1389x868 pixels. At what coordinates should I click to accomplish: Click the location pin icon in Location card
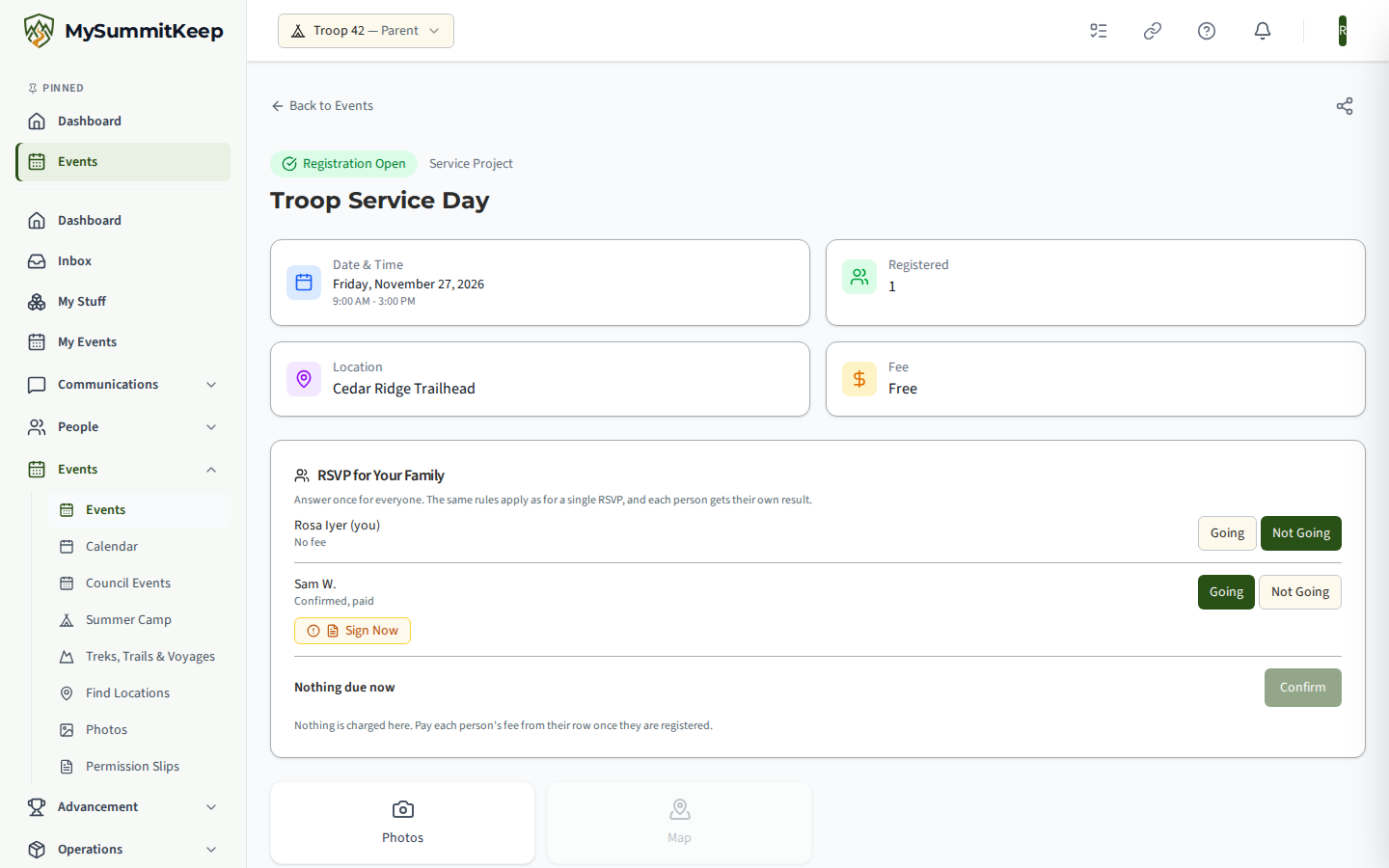304,379
